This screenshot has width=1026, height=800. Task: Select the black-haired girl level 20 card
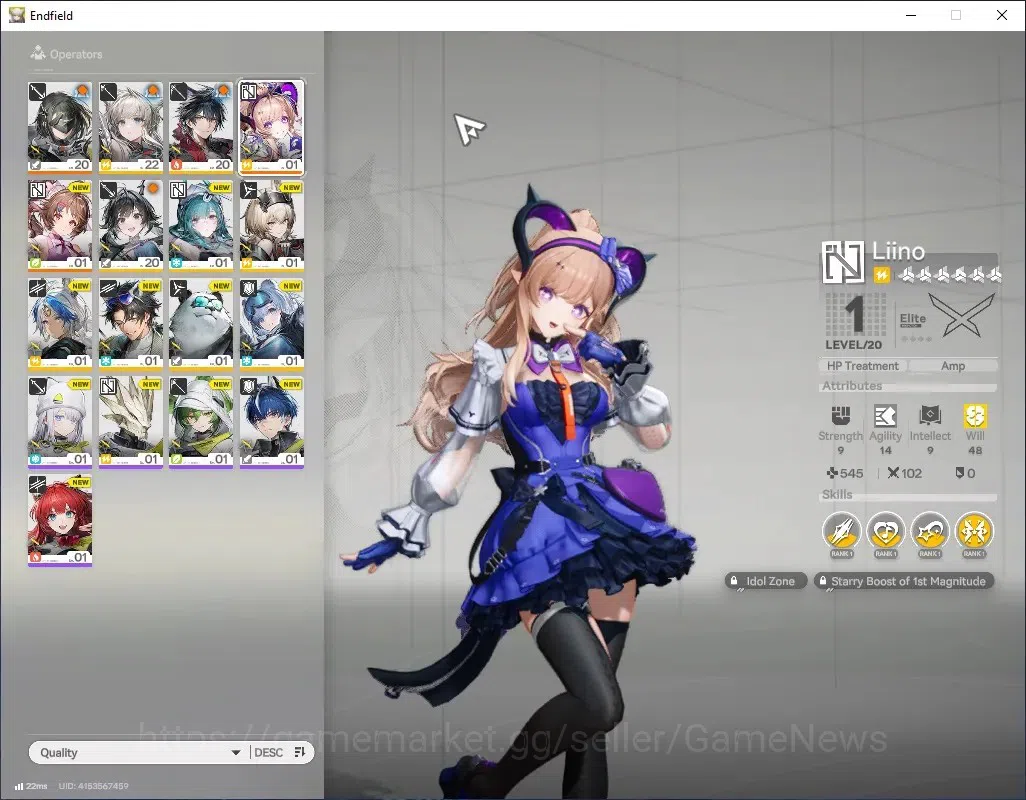(x=130, y=225)
